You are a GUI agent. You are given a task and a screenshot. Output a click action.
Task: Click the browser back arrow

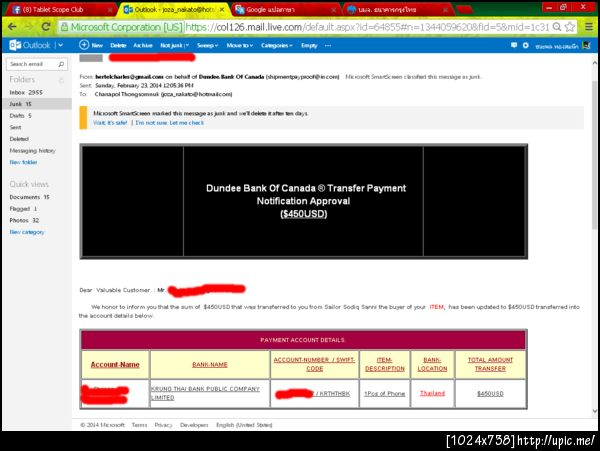12,27
